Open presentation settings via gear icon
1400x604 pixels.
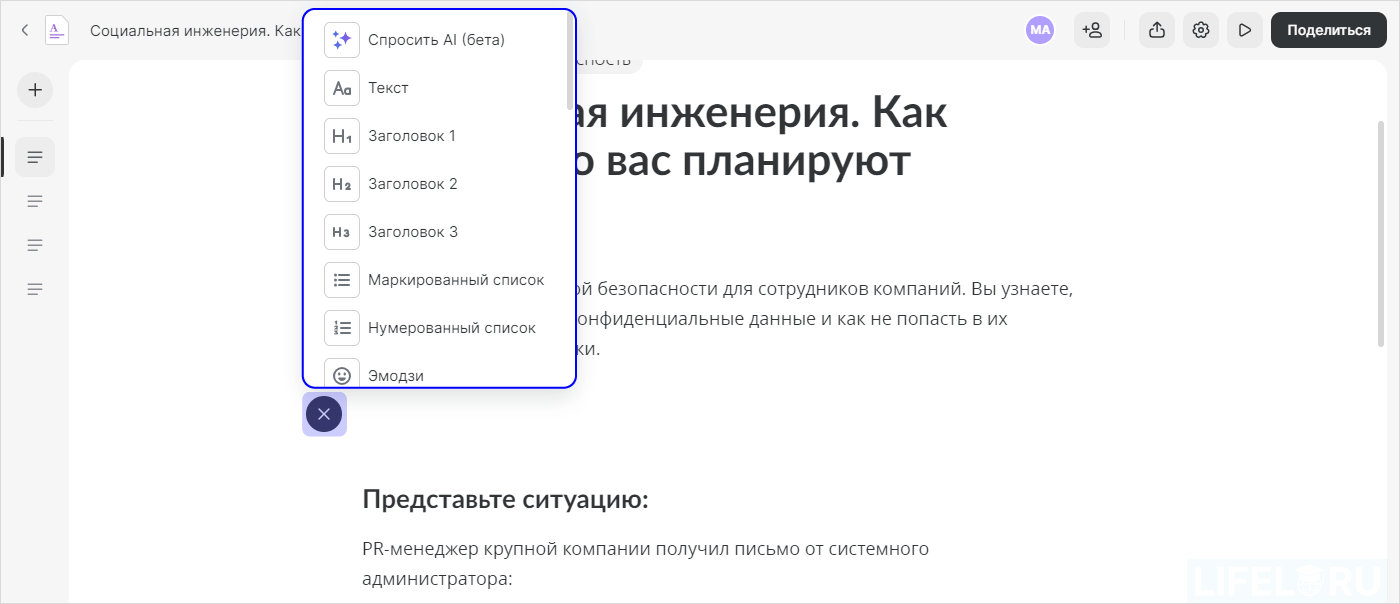click(1200, 30)
